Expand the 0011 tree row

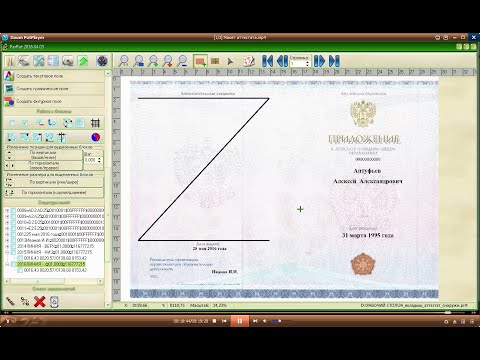(7, 228)
